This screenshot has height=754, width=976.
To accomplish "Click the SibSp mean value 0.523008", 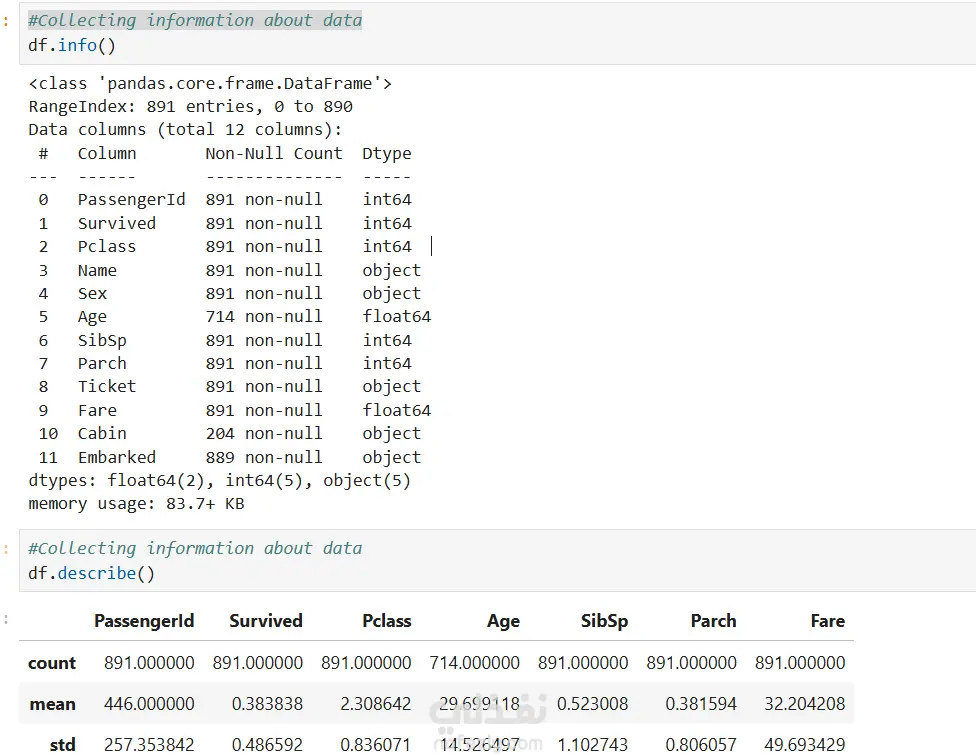I will (x=592, y=704).
